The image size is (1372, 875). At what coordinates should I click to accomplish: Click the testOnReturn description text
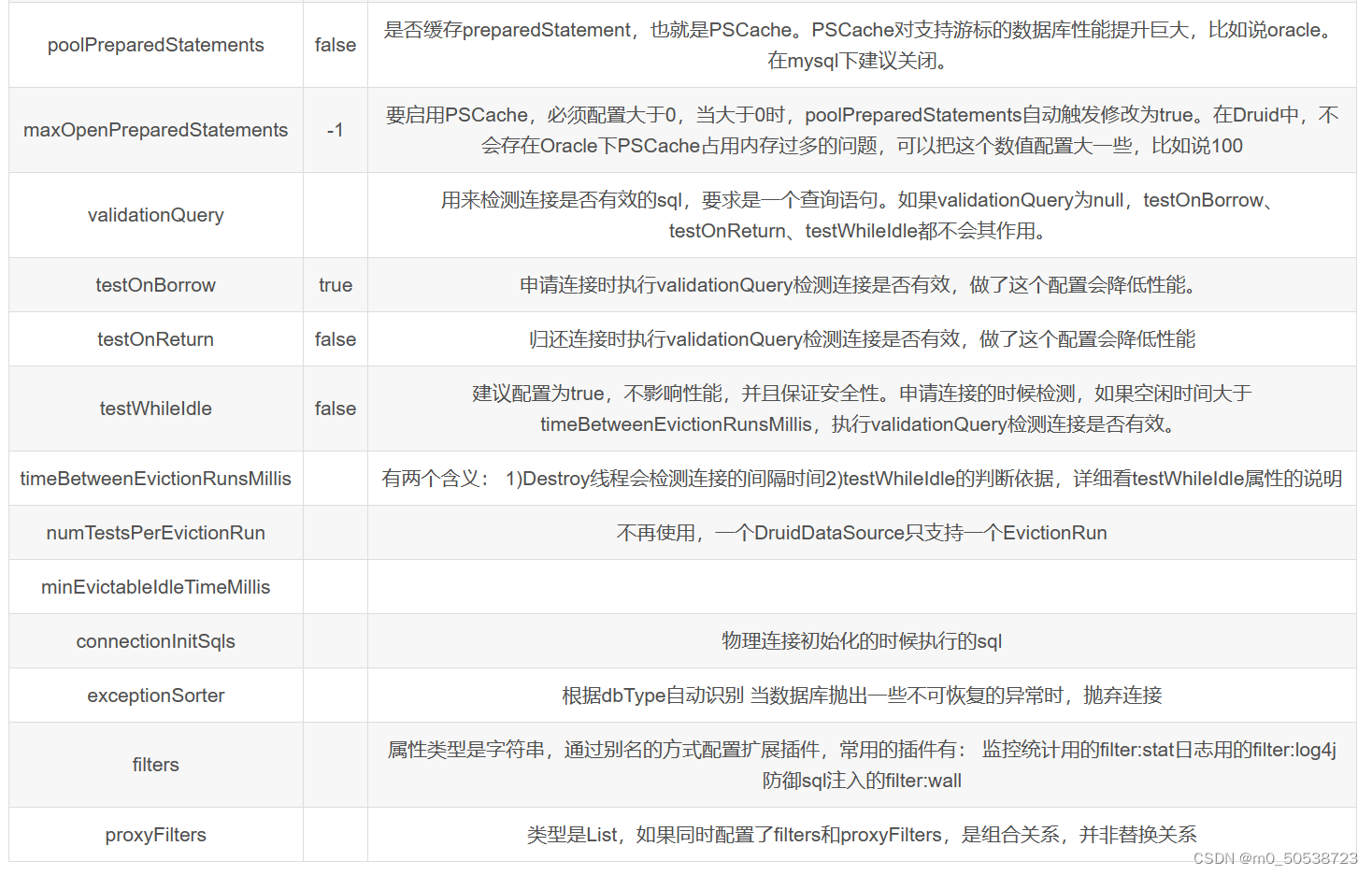click(862, 339)
